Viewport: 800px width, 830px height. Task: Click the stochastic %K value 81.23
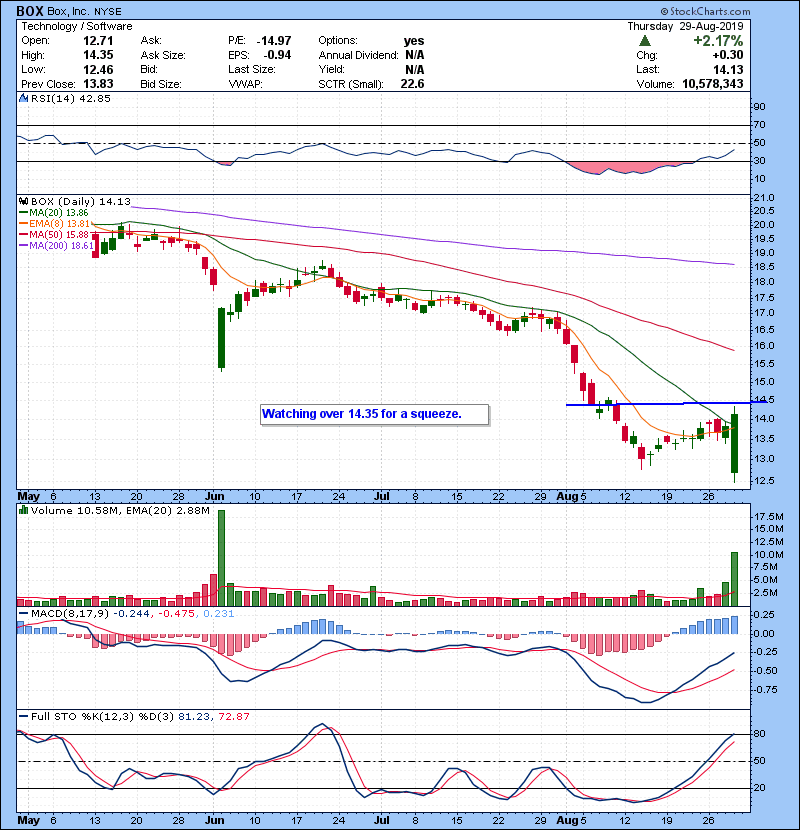pos(194,717)
